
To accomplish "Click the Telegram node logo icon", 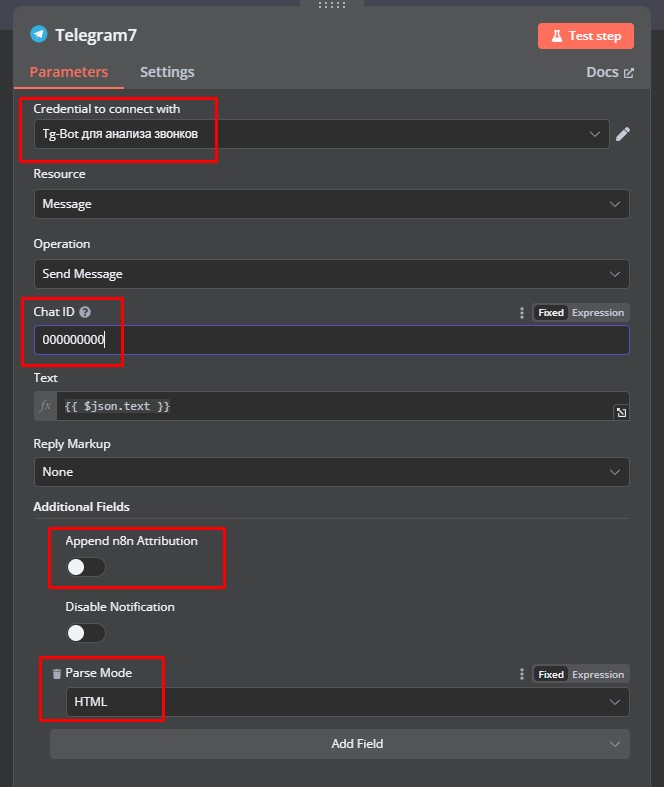I will (39, 35).
